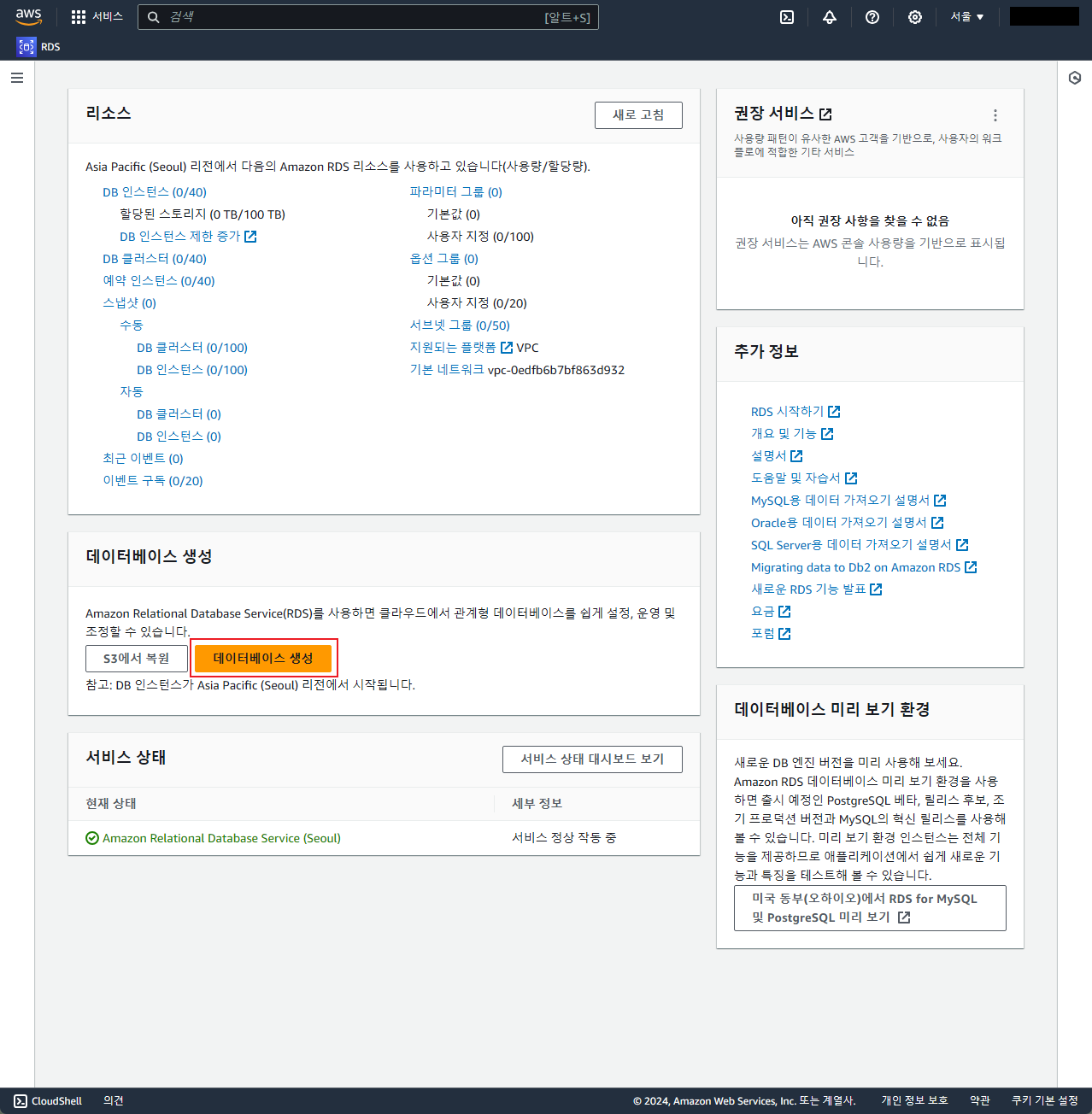Open 스냅샷 (0) link
The width and height of the screenshot is (1092, 1114).
[x=130, y=303]
